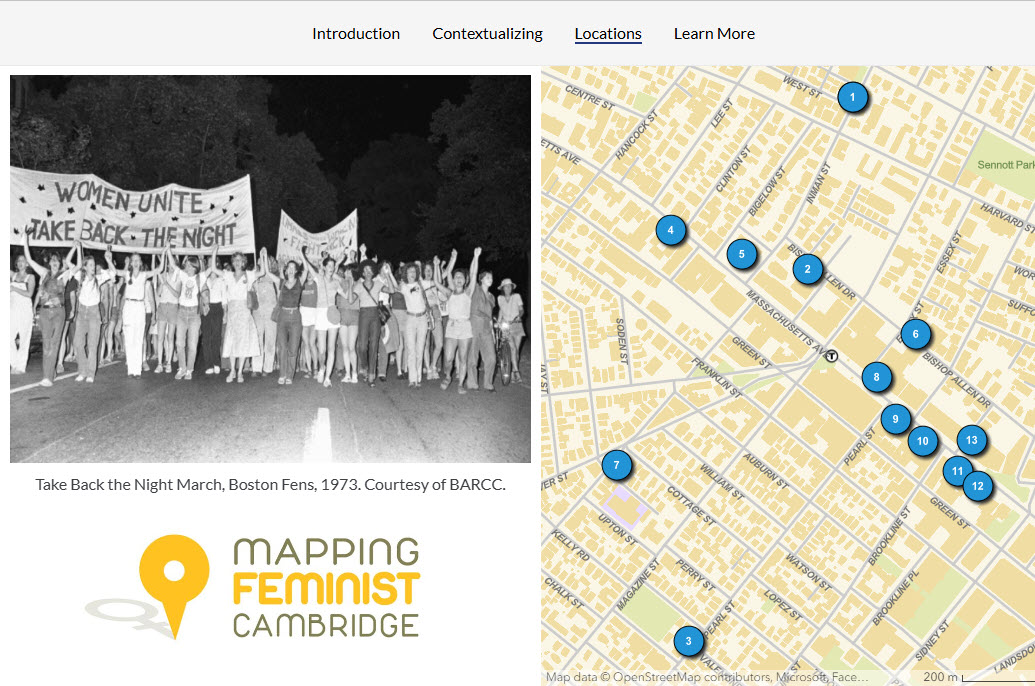Select the marker labeled 11

[957, 470]
